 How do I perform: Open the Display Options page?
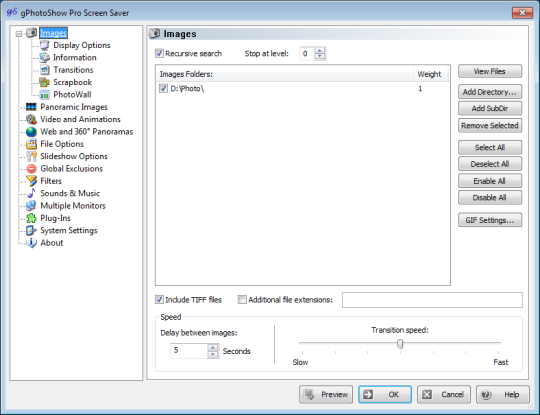coord(82,45)
